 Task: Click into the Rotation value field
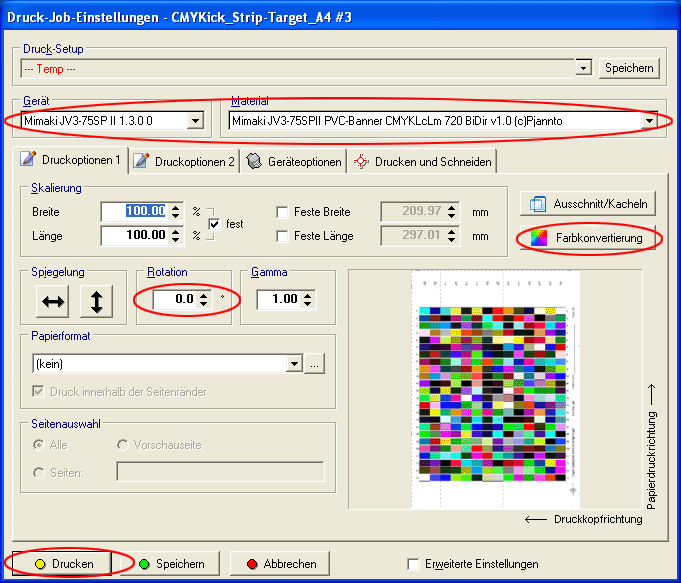pyautogui.click(x=175, y=299)
